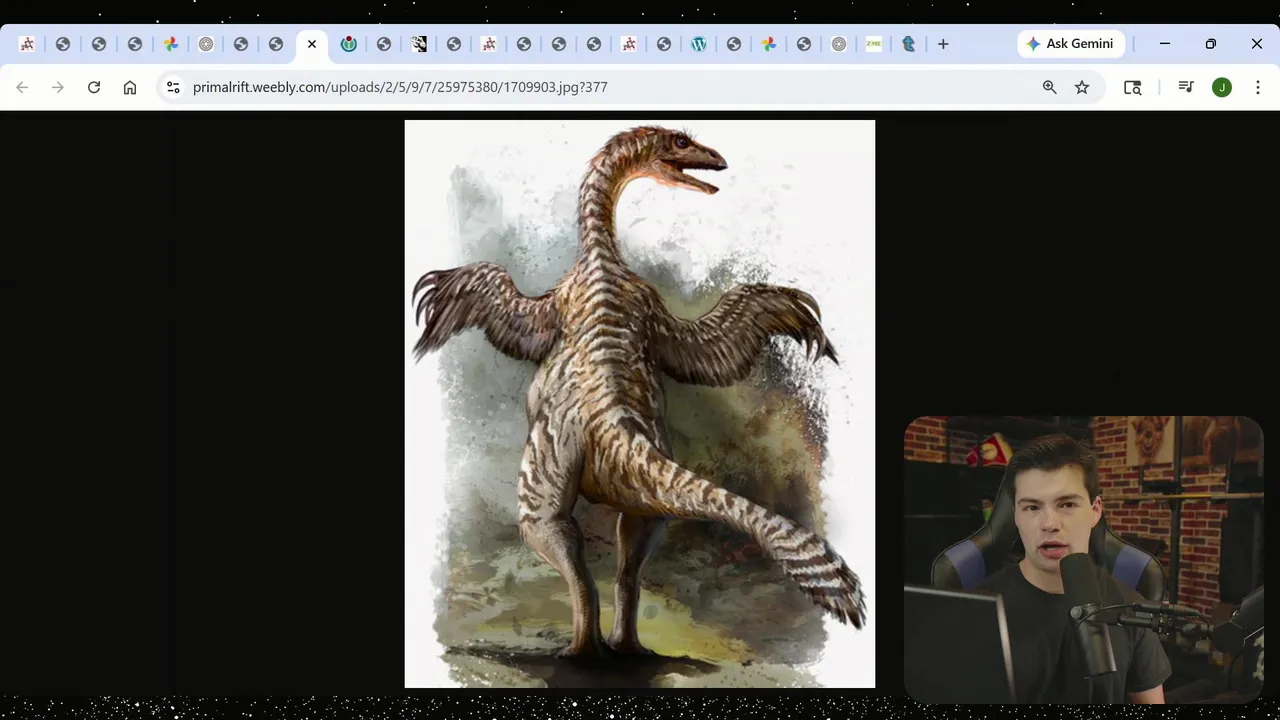
Task: Open a new tab with plus button
Action: (x=943, y=44)
